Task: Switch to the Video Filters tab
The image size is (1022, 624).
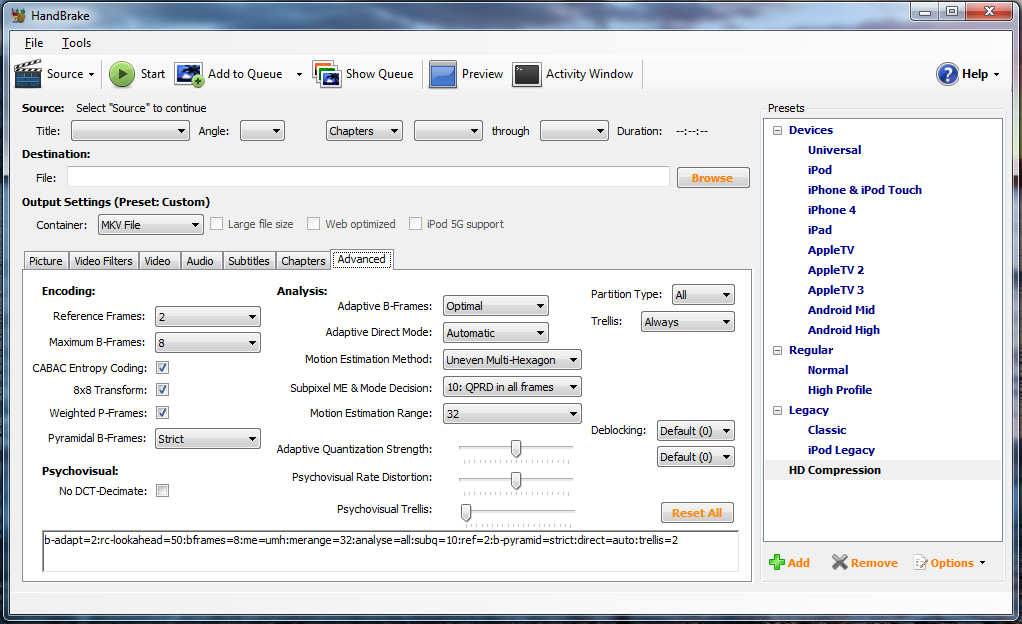Action: pos(103,261)
